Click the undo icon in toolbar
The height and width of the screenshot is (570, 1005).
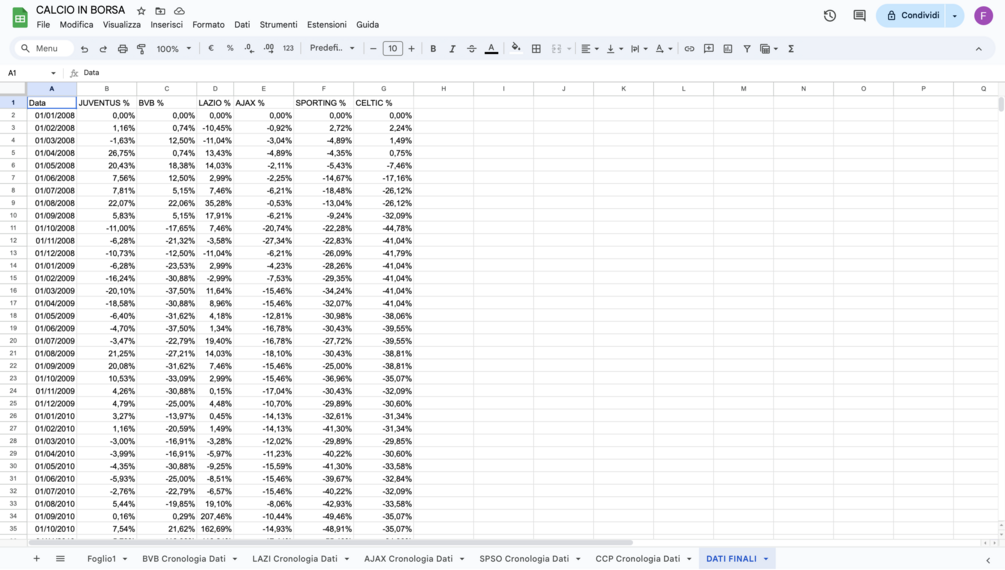tap(84, 49)
